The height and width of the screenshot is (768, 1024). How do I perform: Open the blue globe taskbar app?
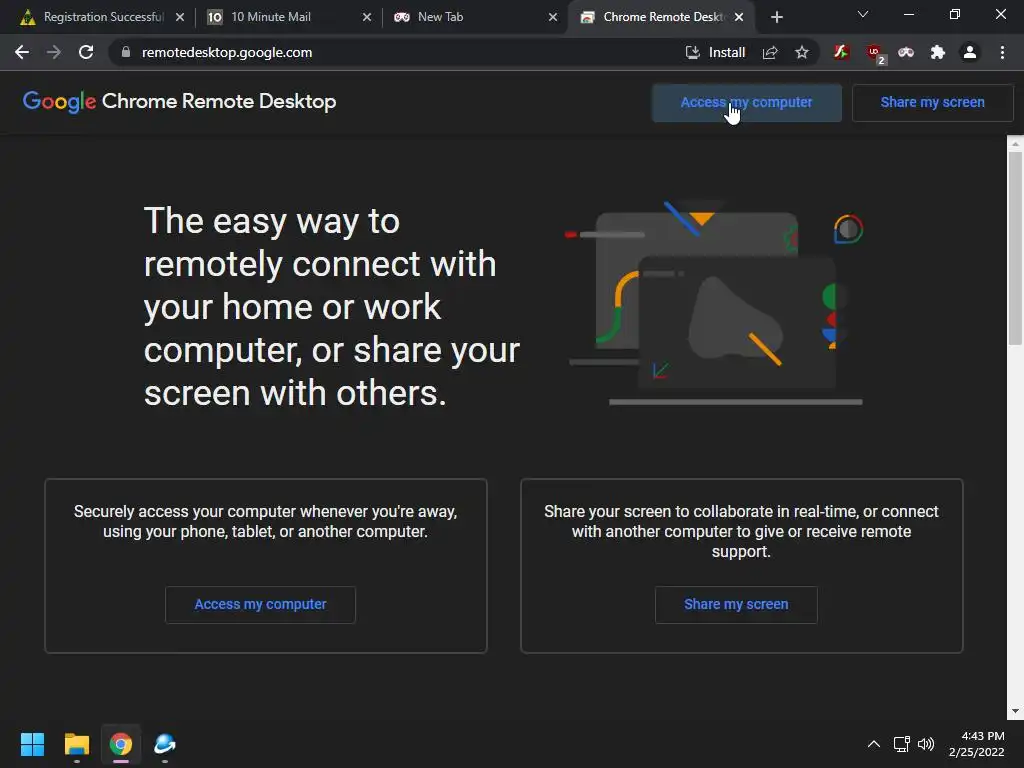pyautogui.click(x=165, y=744)
